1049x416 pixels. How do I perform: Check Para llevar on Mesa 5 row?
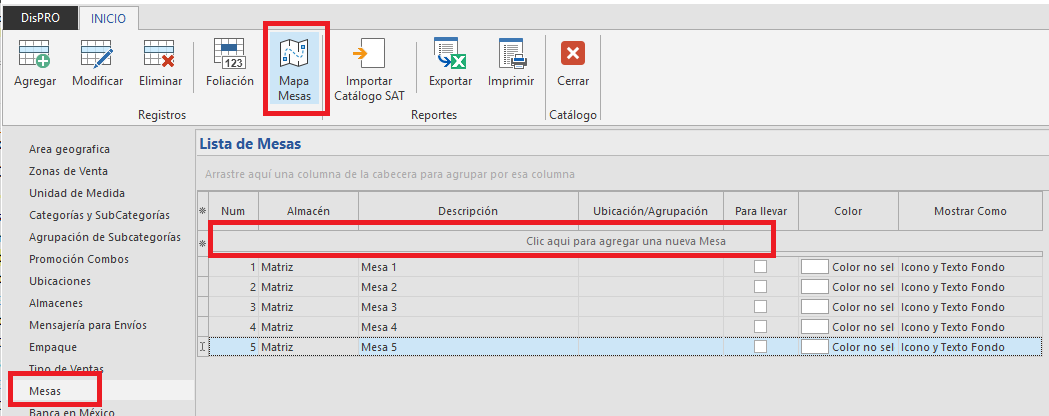tap(761, 346)
